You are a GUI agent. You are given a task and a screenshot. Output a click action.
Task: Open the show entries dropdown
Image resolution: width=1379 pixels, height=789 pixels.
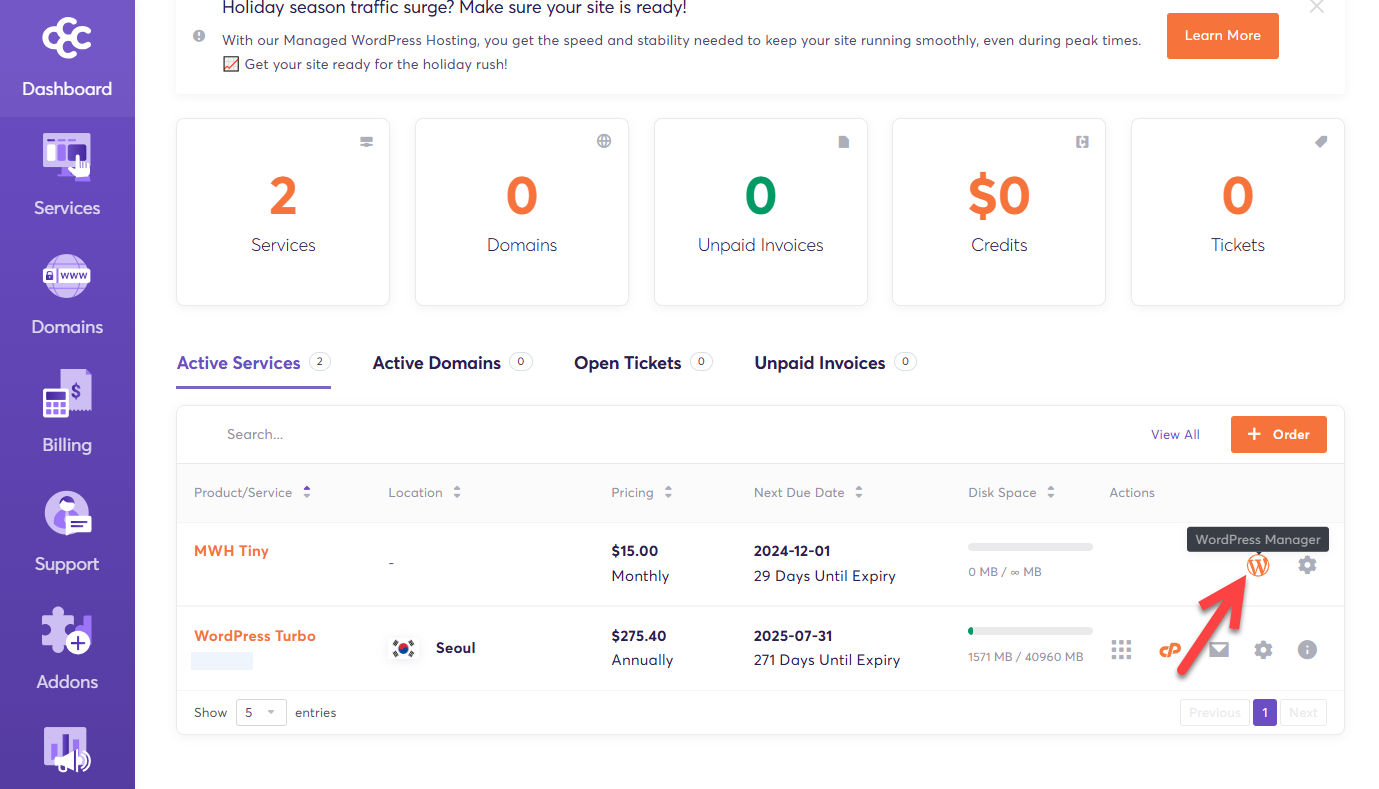(x=261, y=713)
